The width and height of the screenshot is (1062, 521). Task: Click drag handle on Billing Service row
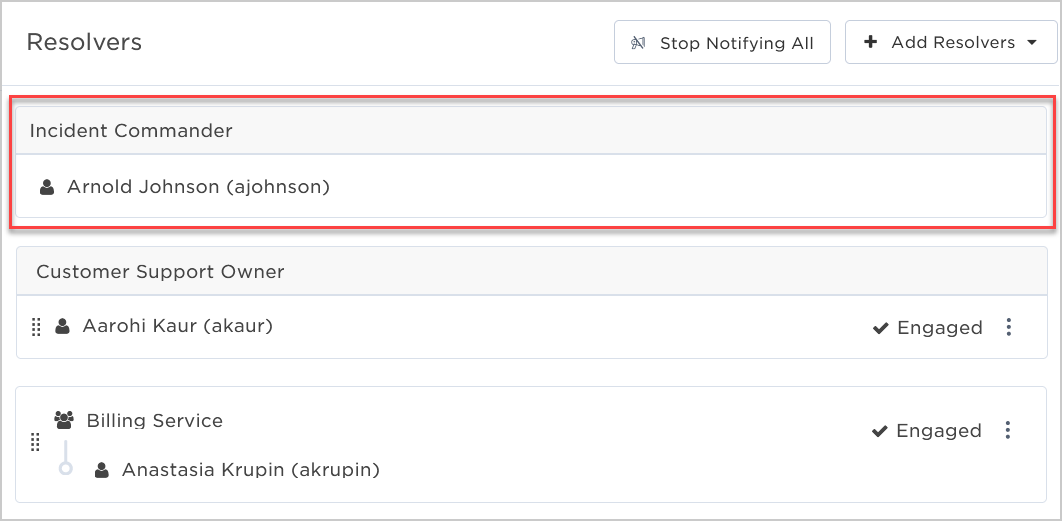point(36,443)
